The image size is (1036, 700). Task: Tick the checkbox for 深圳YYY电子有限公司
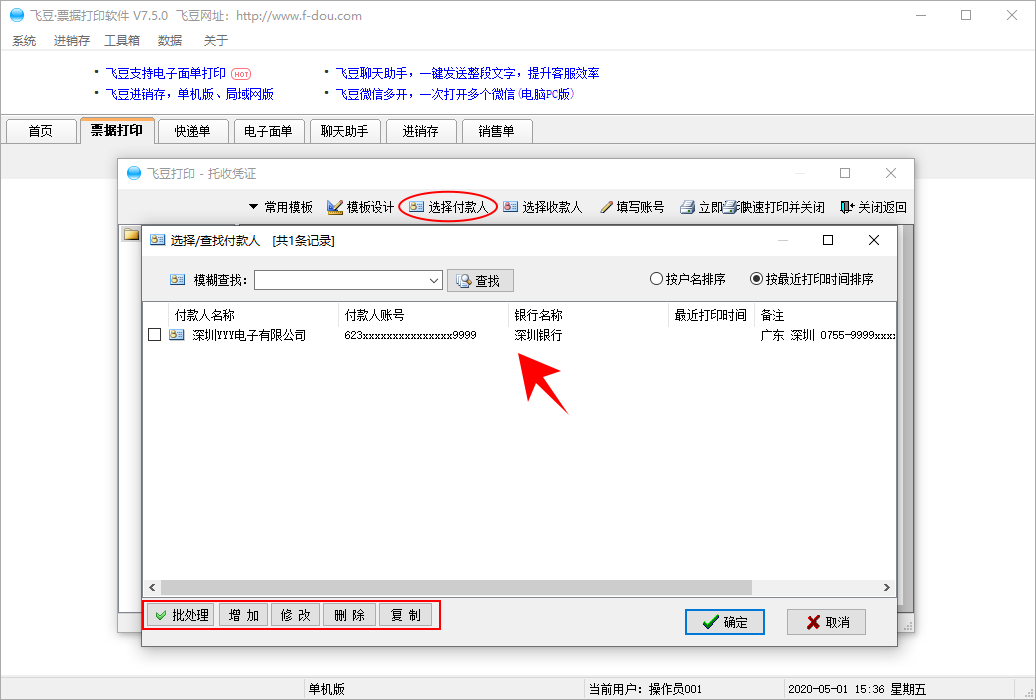click(x=154, y=335)
